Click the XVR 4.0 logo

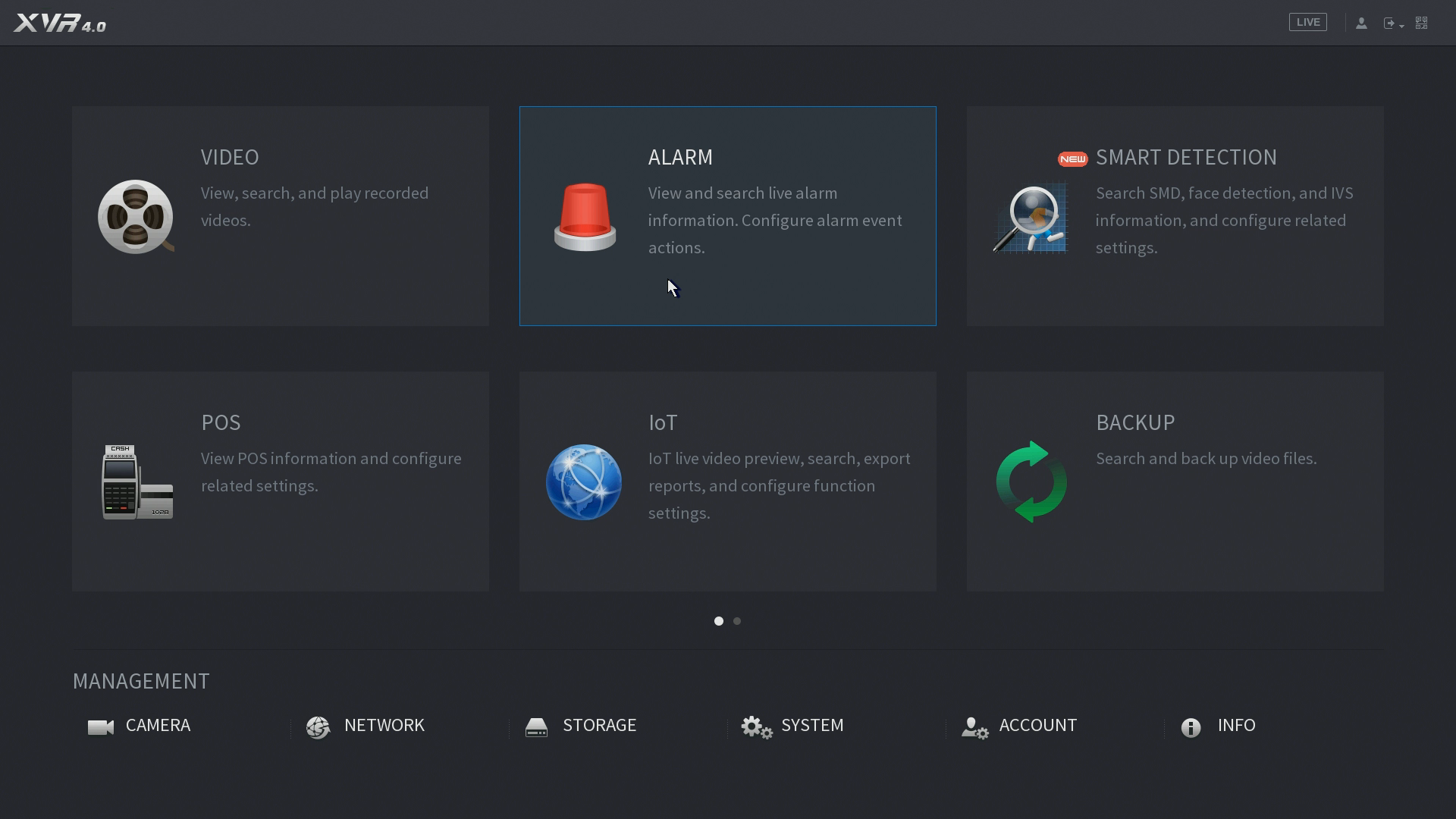[60, 23]
